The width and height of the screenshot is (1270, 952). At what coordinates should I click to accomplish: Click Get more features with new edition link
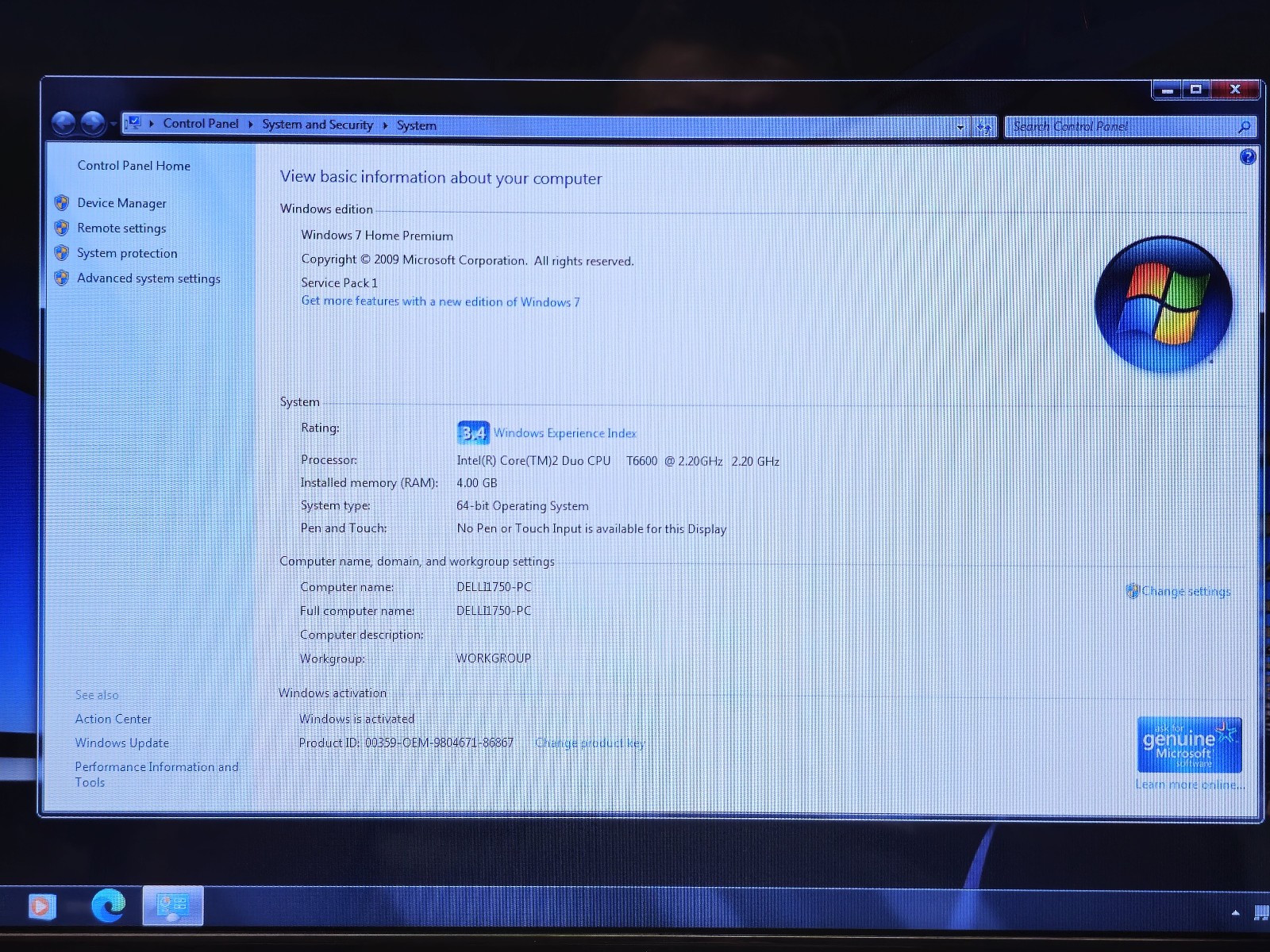(x=441, y=301)
